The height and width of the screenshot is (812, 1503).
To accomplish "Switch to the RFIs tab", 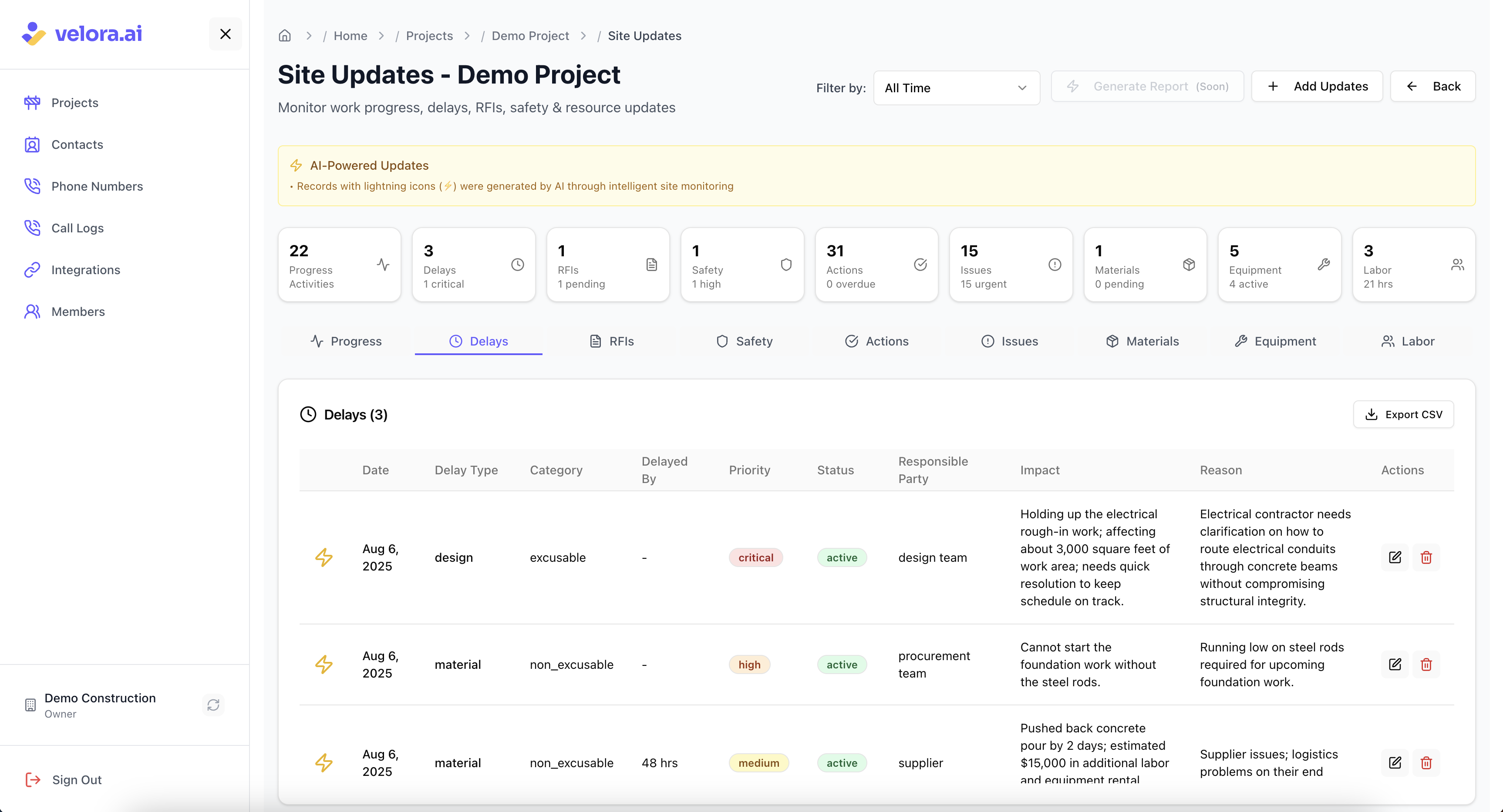I will coord(611,341).
